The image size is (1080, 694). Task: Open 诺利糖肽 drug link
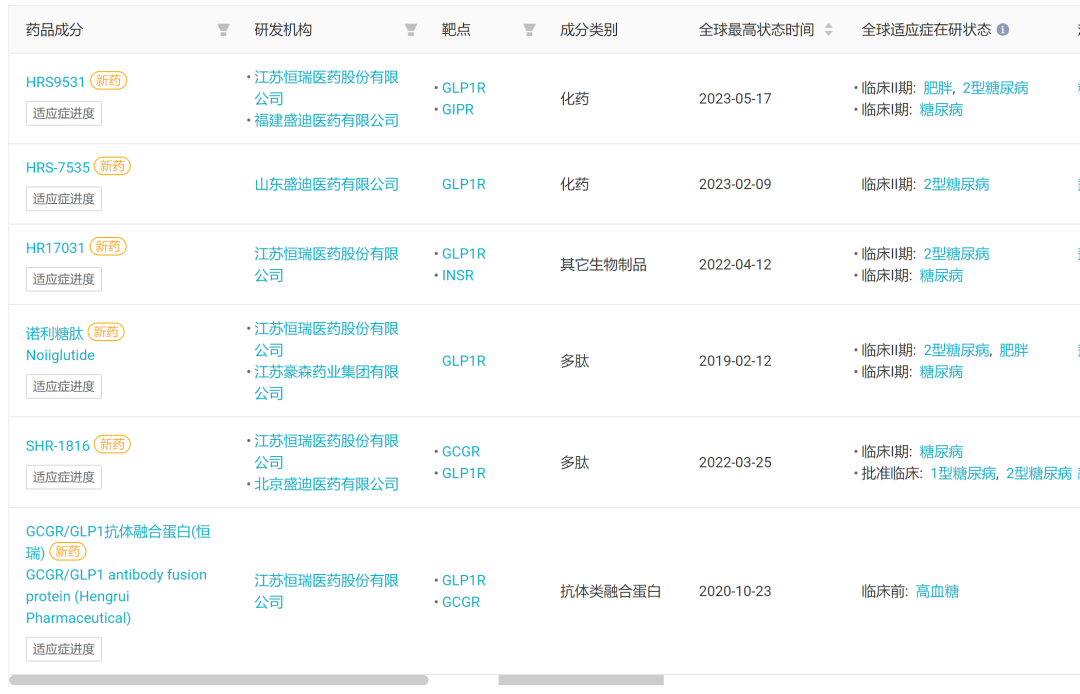coord(54,333)
